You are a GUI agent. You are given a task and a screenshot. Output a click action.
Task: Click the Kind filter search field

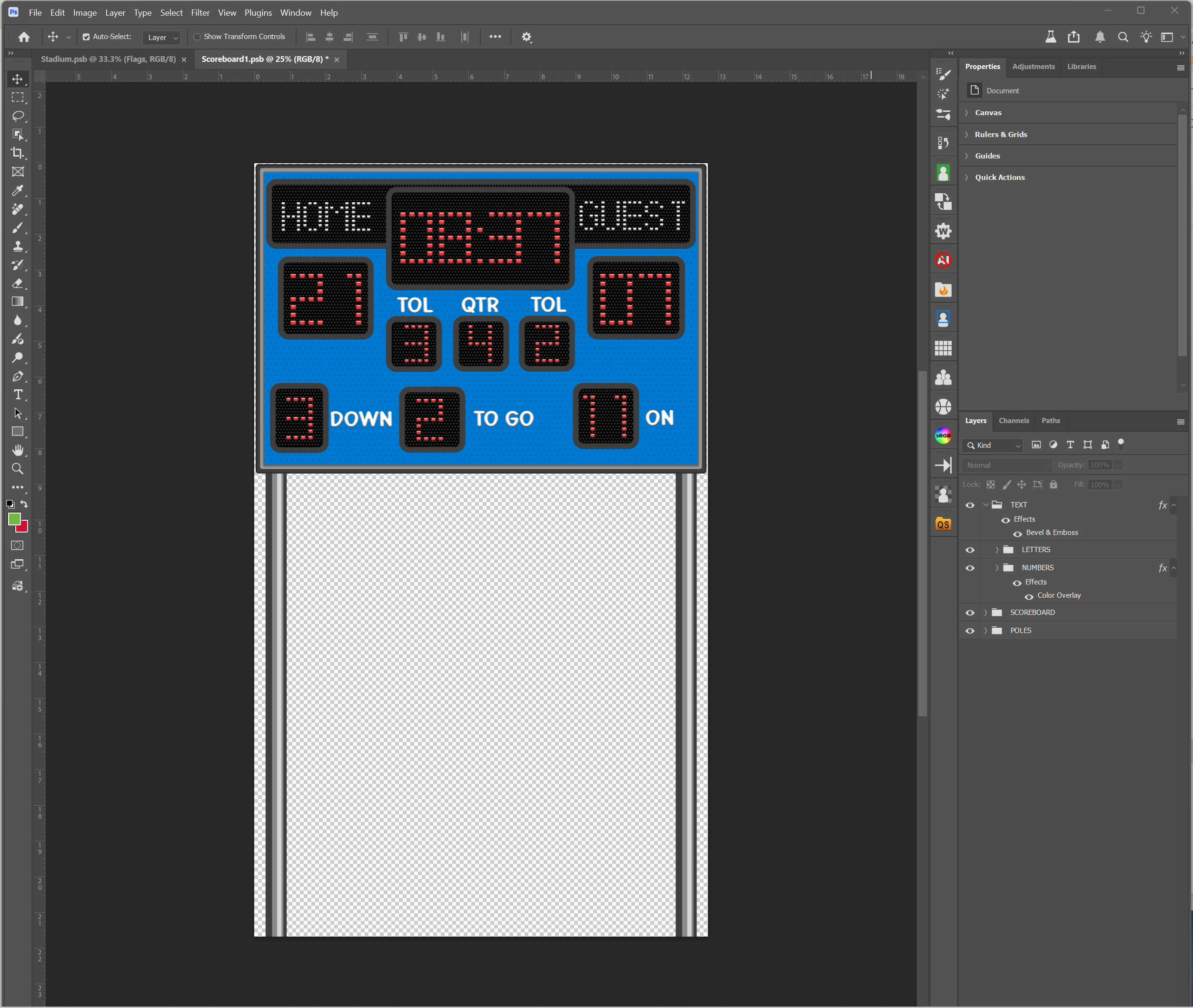(992, 445)
